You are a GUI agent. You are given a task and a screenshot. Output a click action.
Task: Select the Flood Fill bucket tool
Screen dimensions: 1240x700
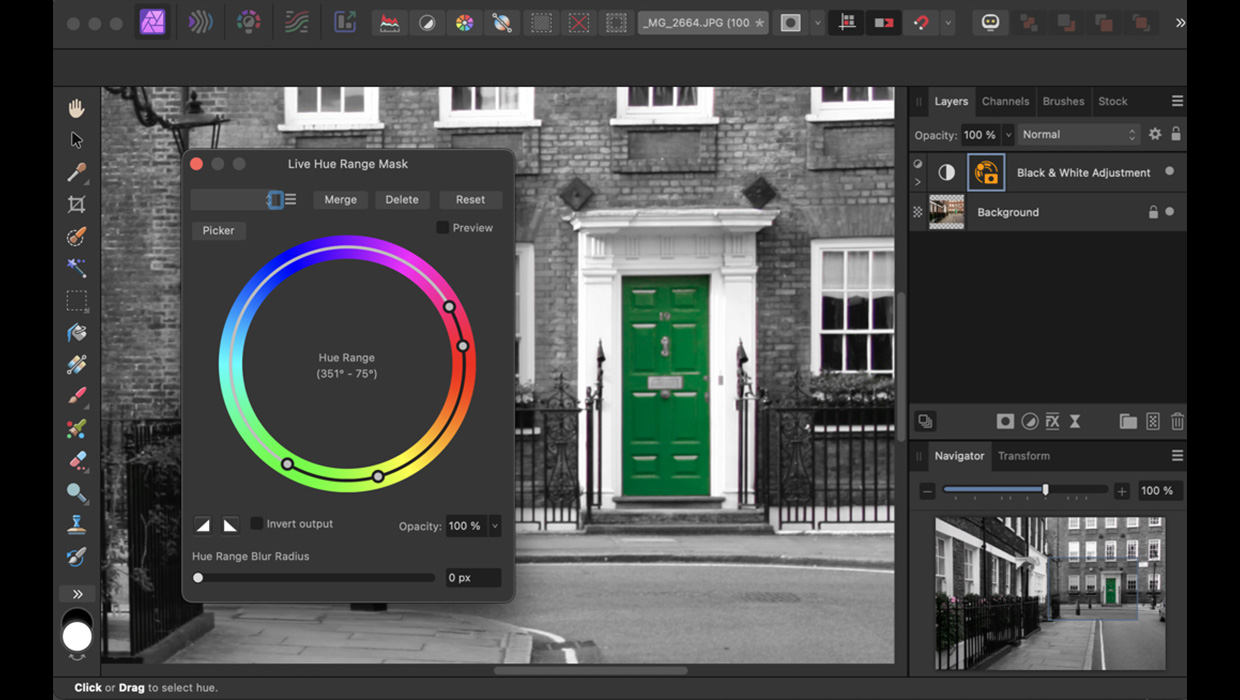pos(76,332)
